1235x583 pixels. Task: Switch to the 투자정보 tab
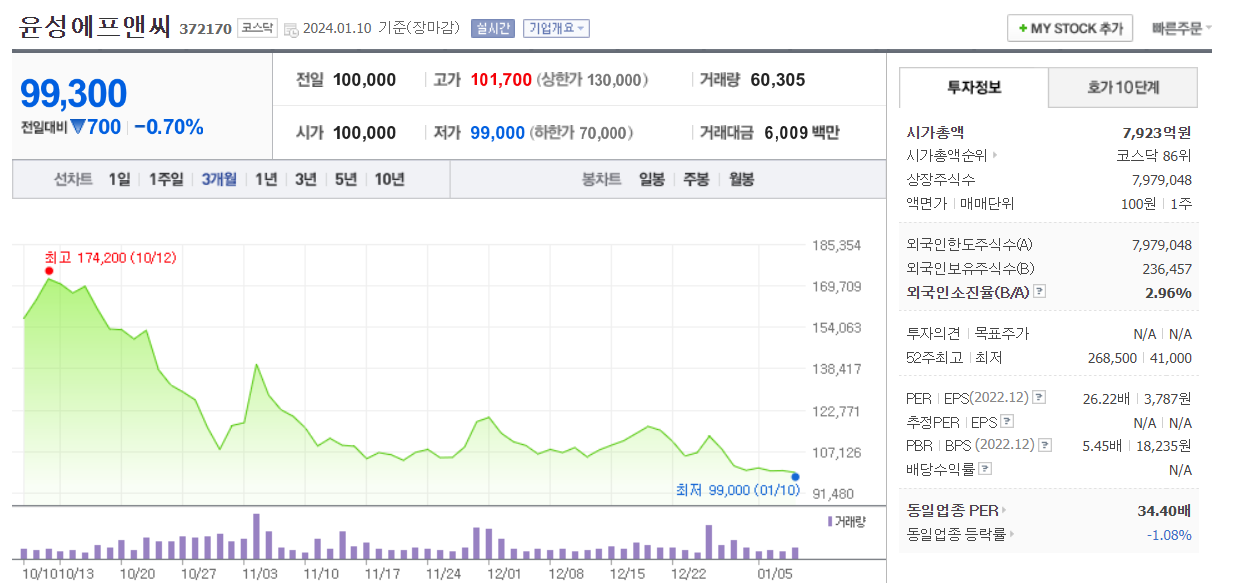pos(974,87)
